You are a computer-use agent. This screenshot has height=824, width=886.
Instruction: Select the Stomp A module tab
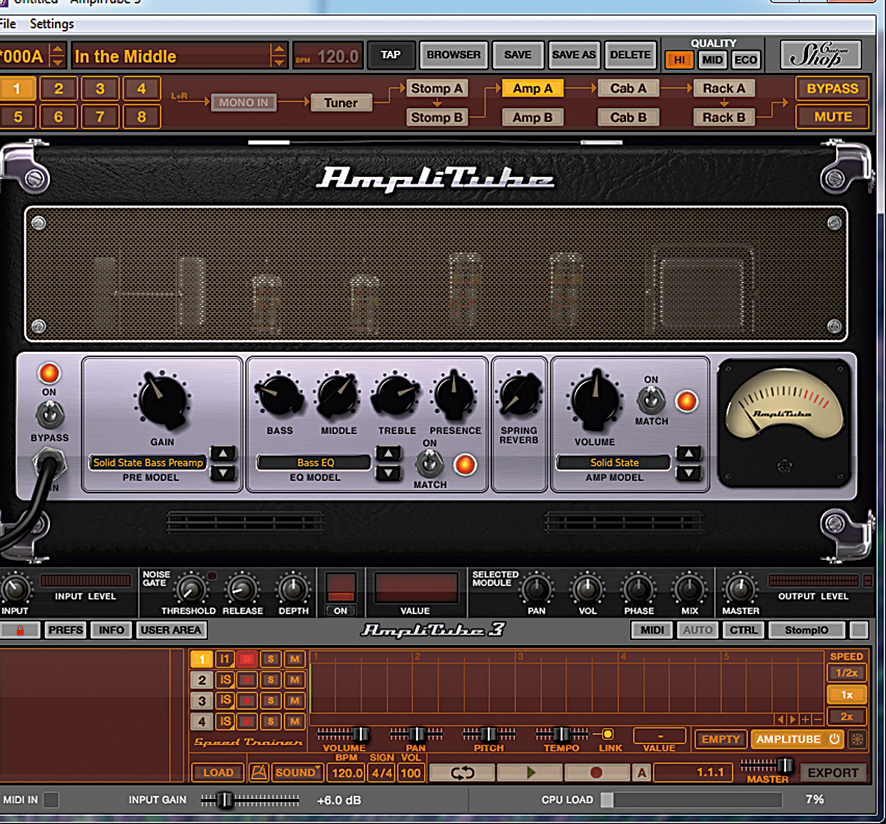pyautogui.click(x=437, y=89)
